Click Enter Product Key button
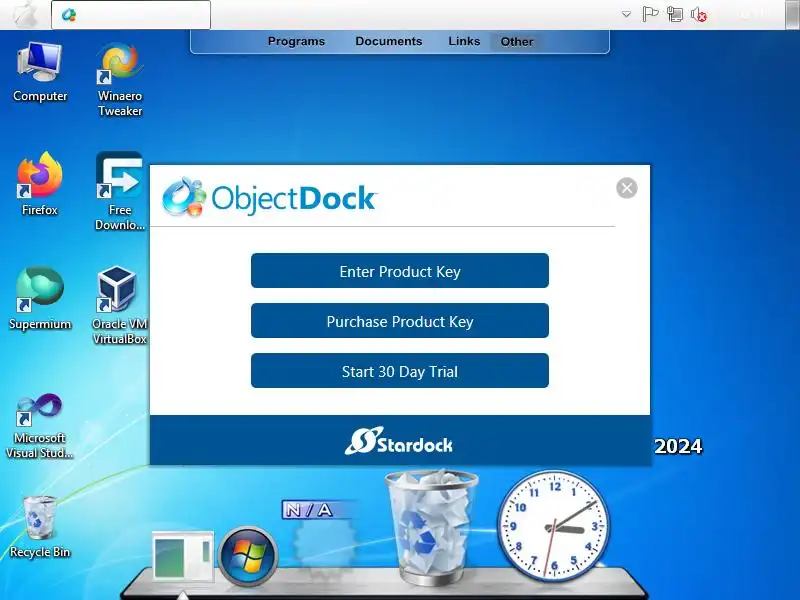 400,271
